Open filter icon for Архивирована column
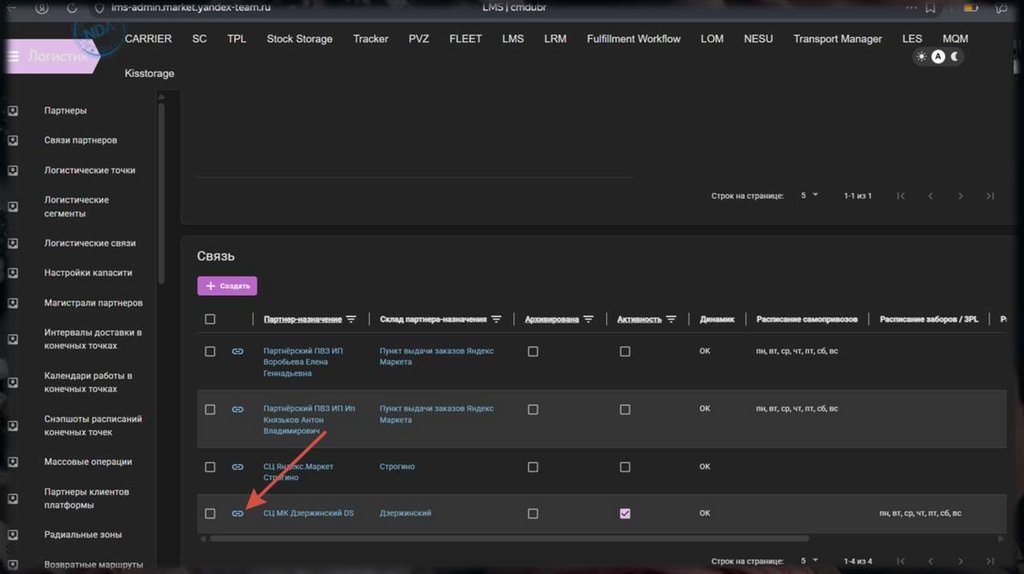Screen dimensions: 1024x574 pyautogui.click(x=588, y=320)
